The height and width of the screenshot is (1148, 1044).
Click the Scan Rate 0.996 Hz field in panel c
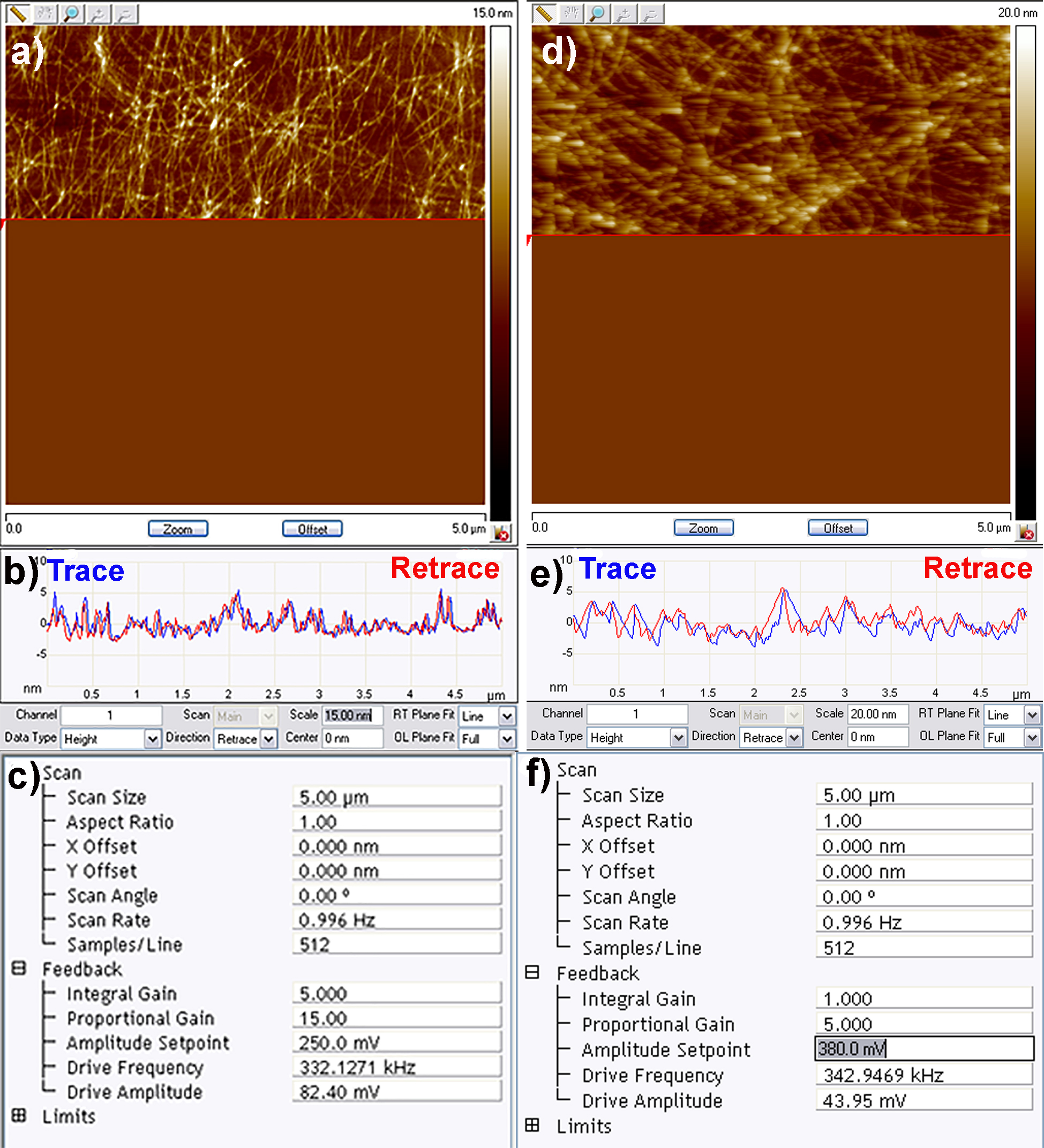coord(397,920)
